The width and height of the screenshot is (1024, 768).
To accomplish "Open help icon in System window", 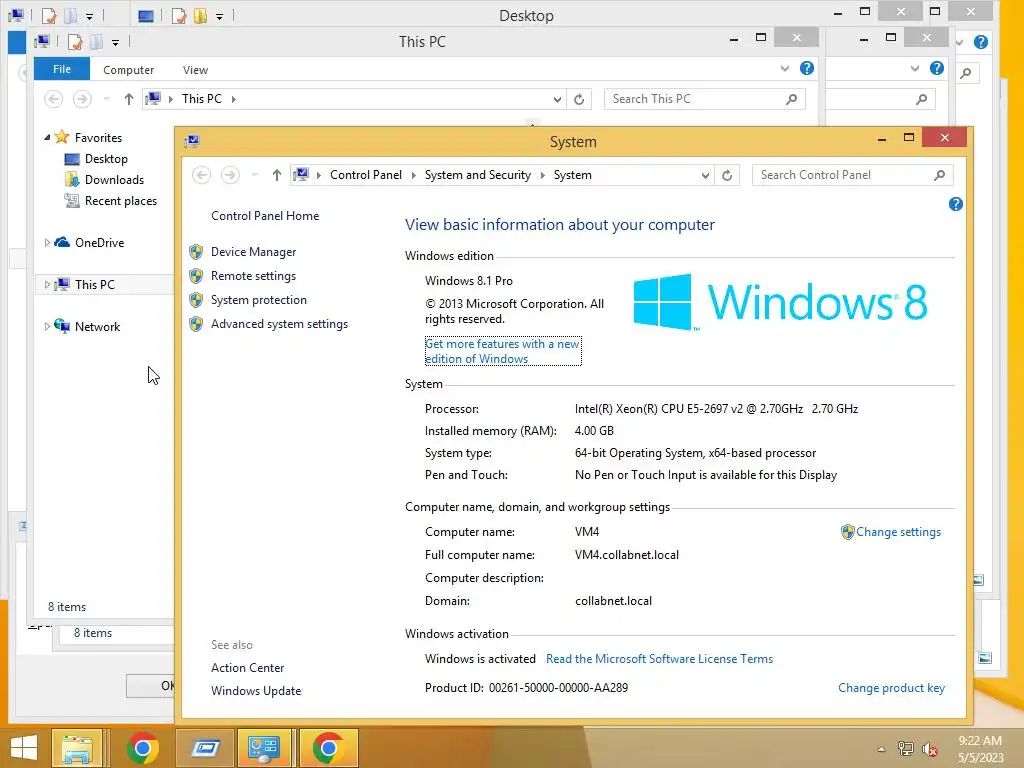I will [955, 204].
